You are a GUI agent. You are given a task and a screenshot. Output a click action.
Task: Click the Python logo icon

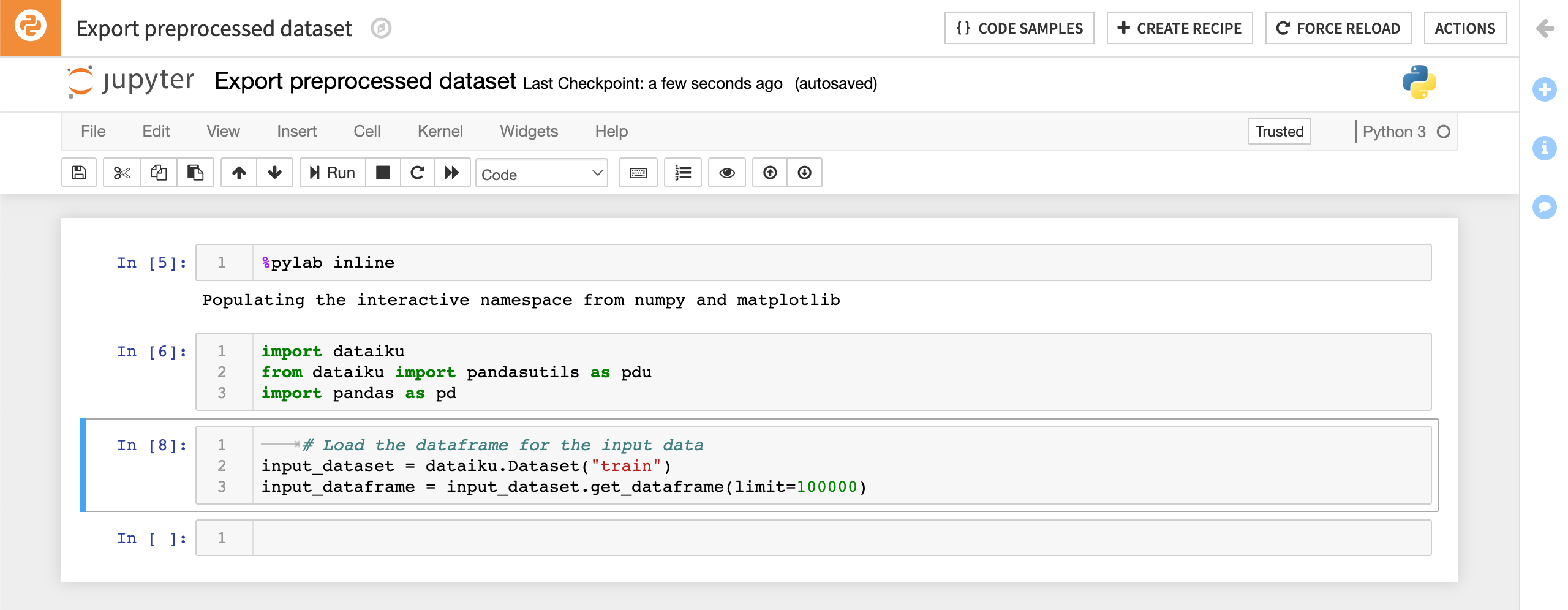click(x=1419, y=82)
